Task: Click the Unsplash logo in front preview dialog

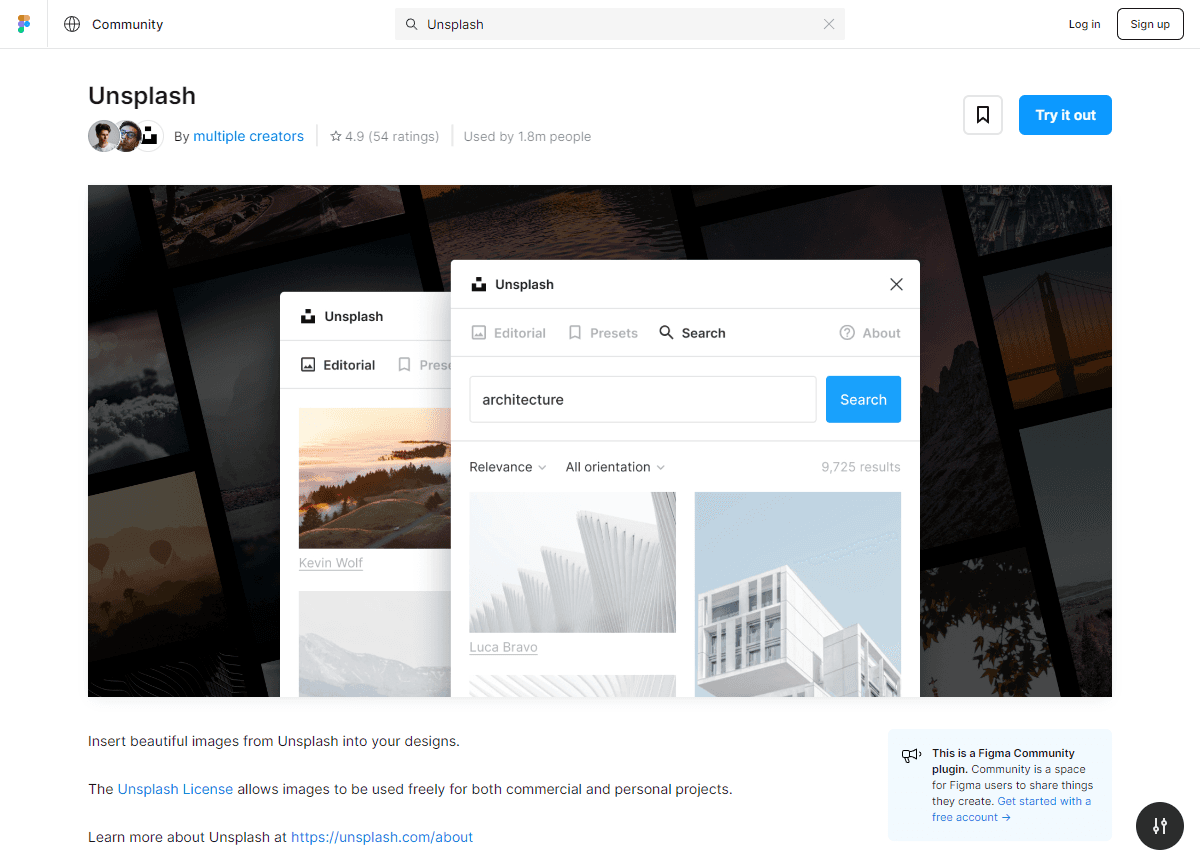Action: click(479, 284)
